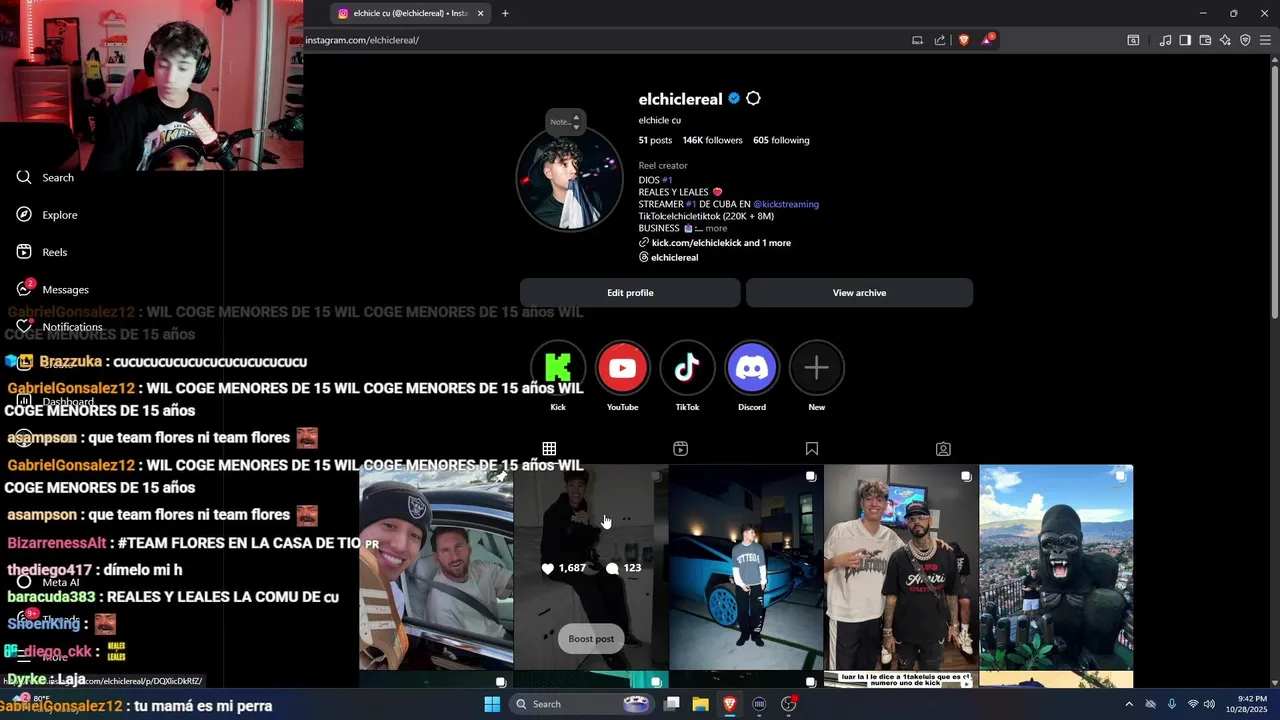The image size is (1280, 720).
Task: Open the 605 following list
Action: [781, 140]
